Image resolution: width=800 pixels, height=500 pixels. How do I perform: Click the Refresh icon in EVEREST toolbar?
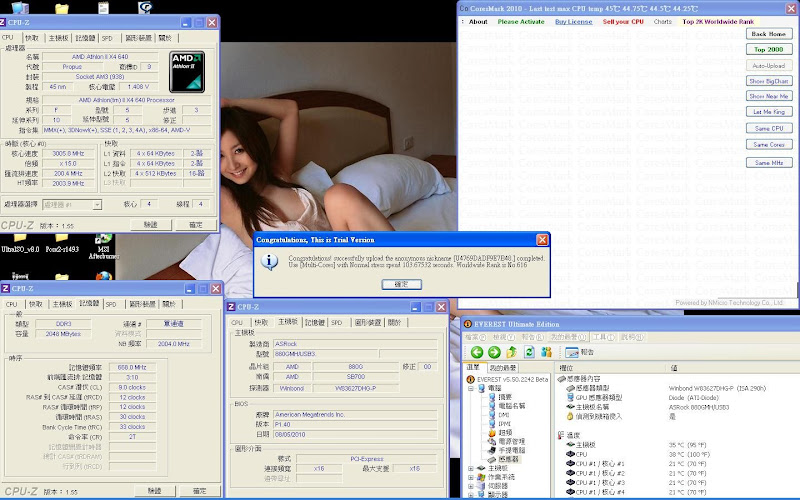click(x=528, y=352)
